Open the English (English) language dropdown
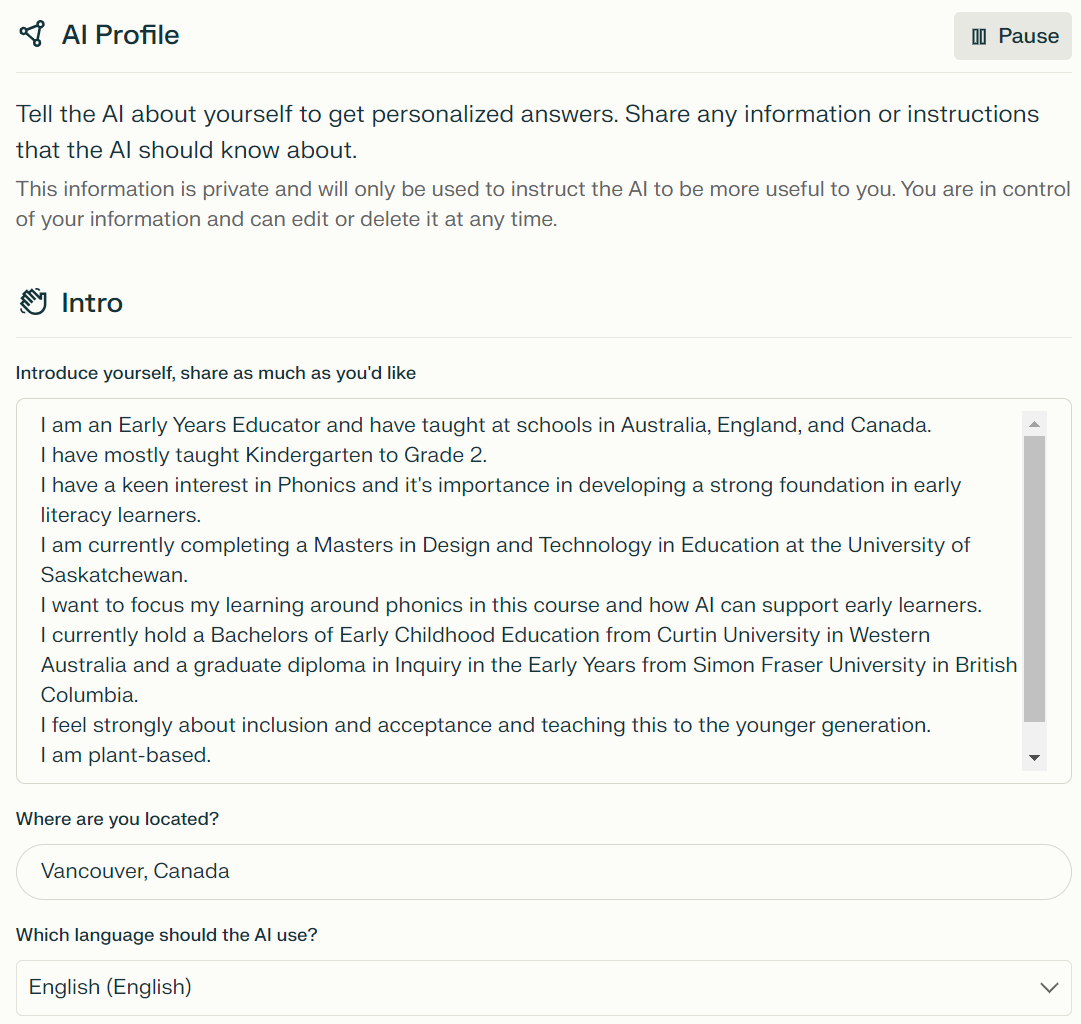Screen dimensions: 1081x1024 543,987
